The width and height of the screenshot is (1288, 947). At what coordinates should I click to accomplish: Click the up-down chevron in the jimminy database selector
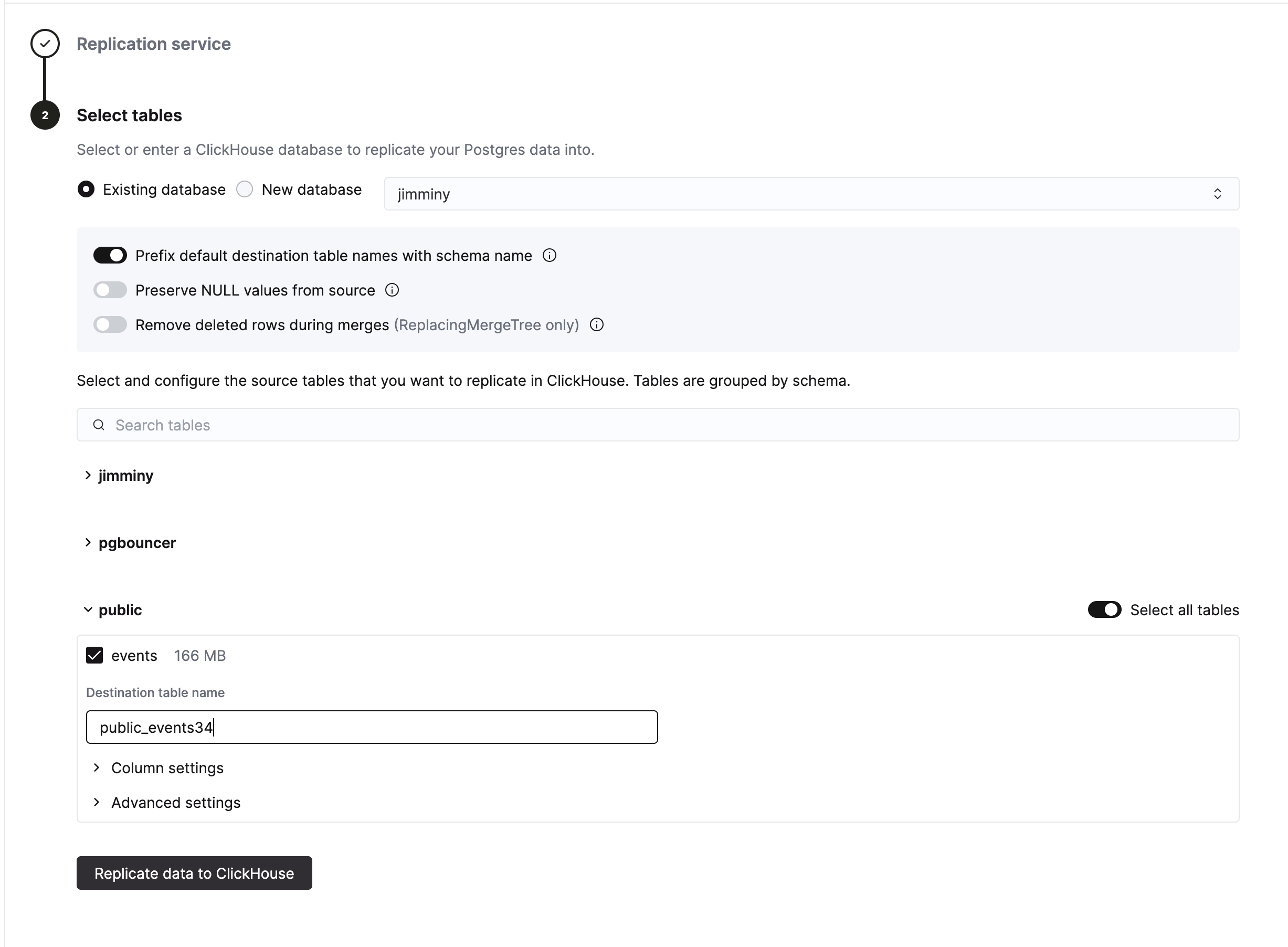coord(1218,194)
